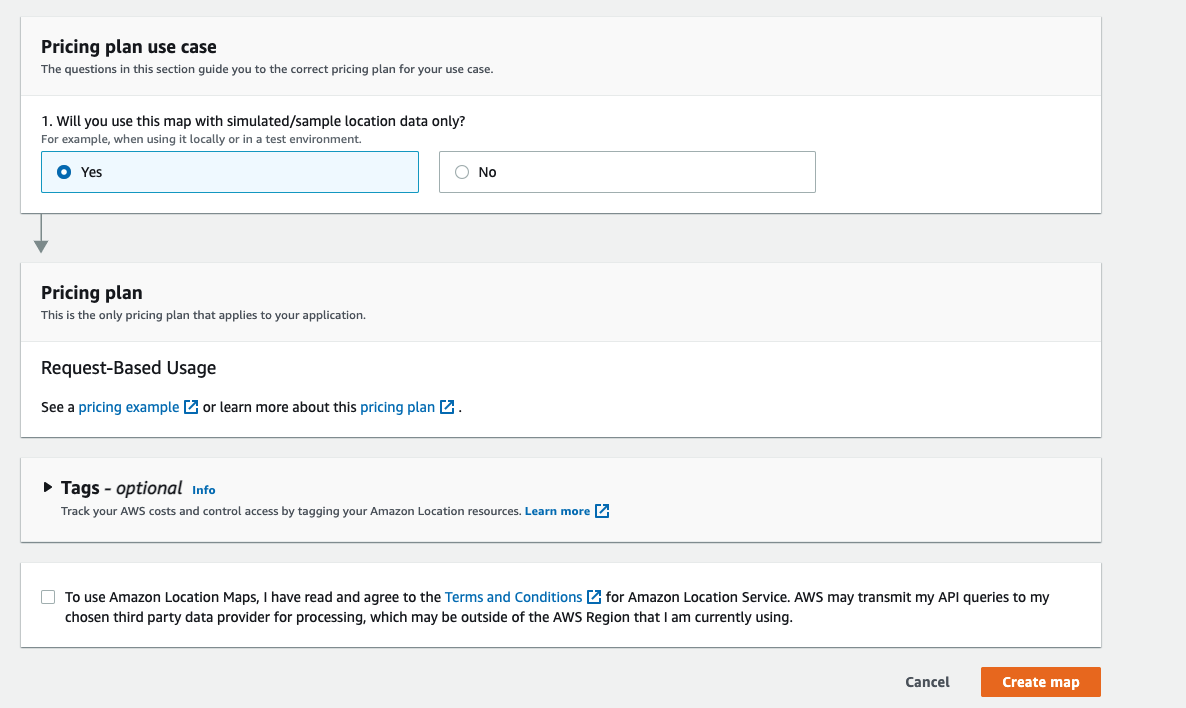Click external link icon after Learn more

click(602, 511)
